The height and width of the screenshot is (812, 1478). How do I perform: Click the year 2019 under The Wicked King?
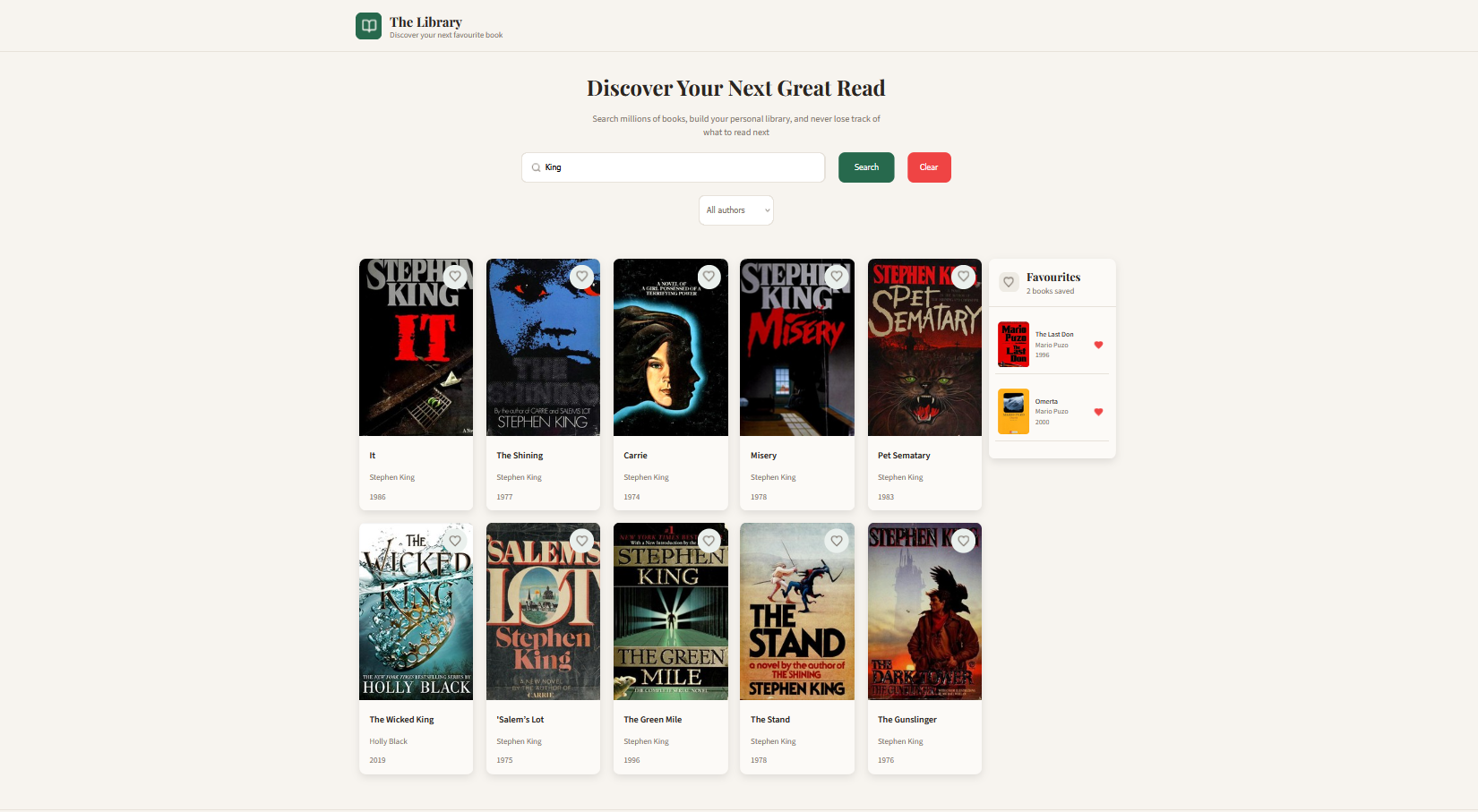pos(377,760)
